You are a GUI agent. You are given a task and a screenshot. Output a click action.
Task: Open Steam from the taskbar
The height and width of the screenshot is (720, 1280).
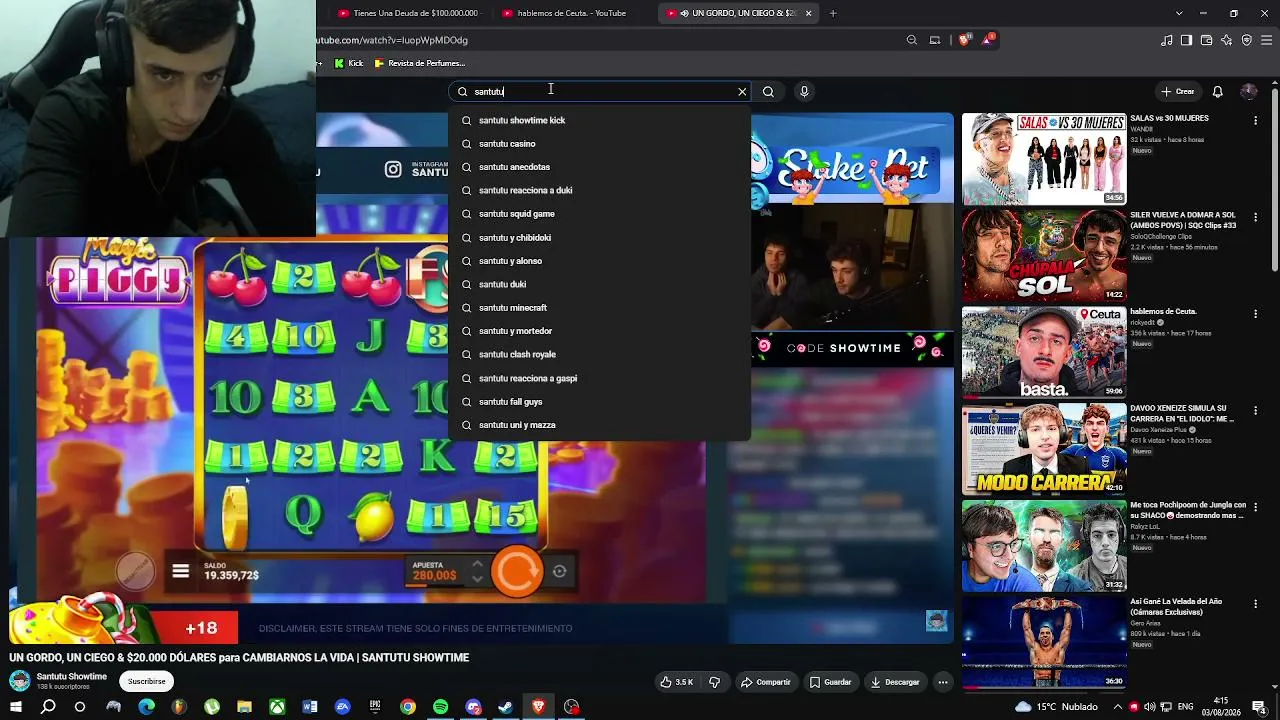(x=506, y=707)
